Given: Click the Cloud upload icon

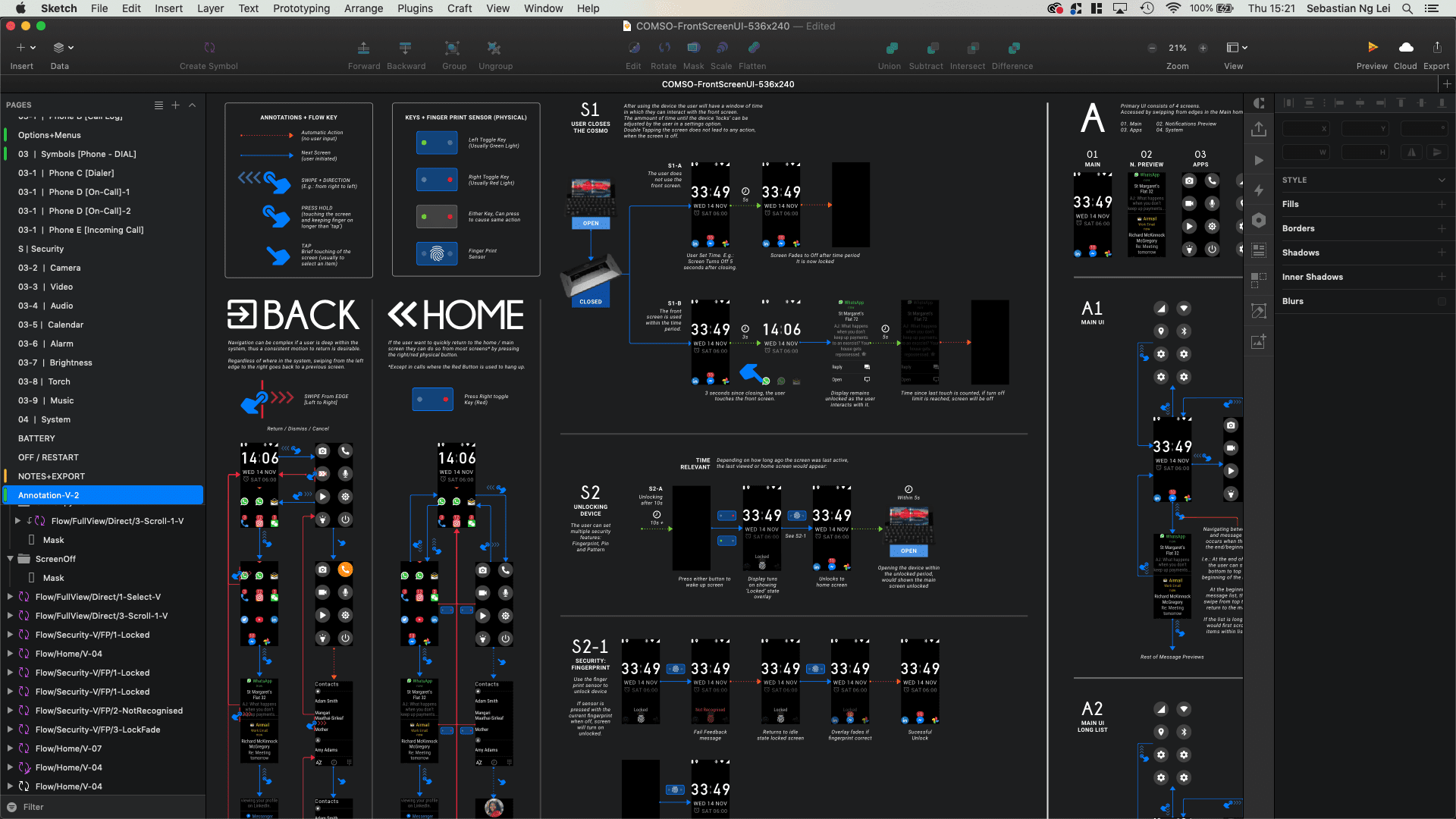Looking at the screenshot, I should point(1405,48).
